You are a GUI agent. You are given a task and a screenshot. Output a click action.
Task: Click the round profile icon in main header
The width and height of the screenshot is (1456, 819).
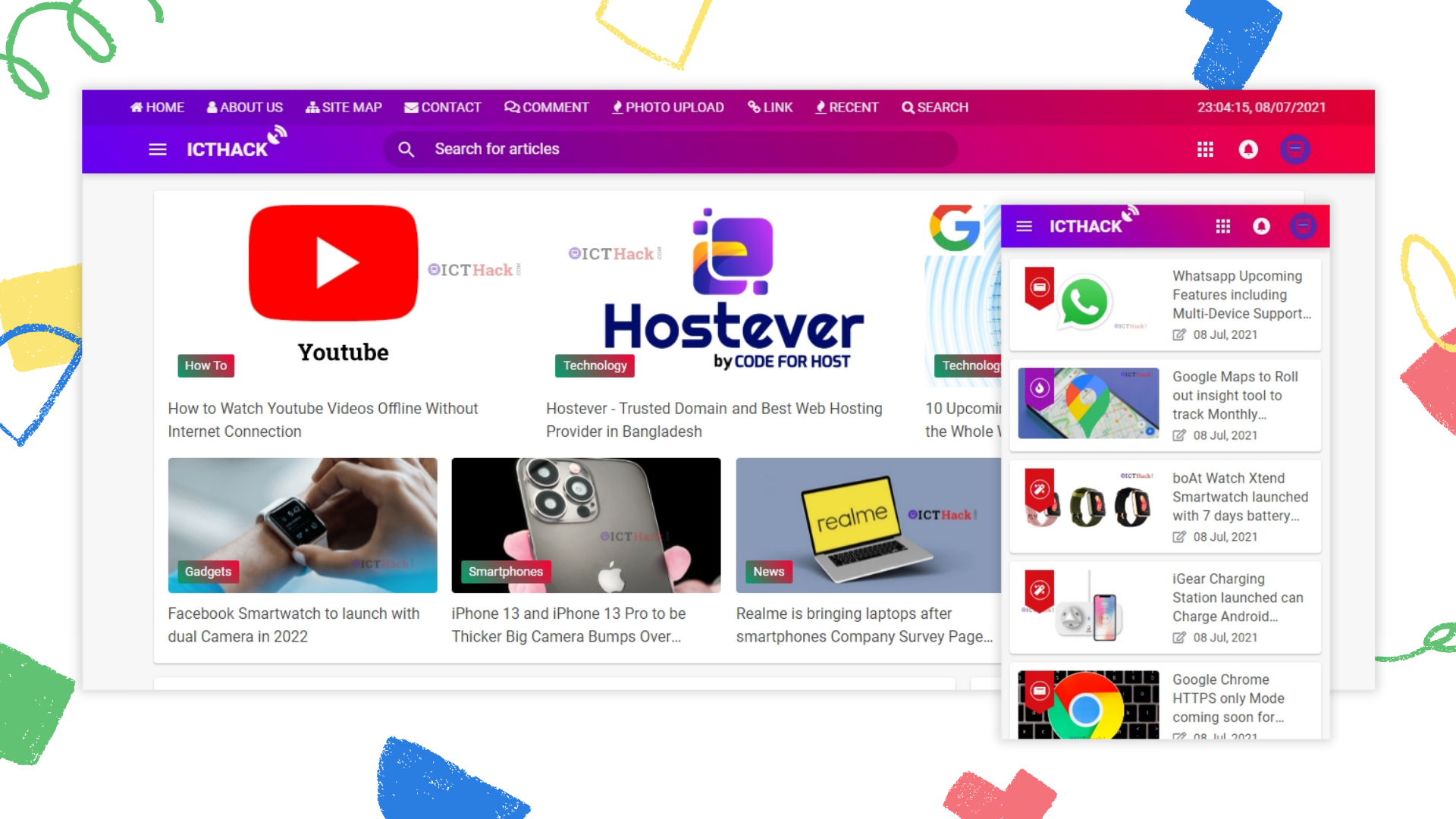tap(1294, 149)
